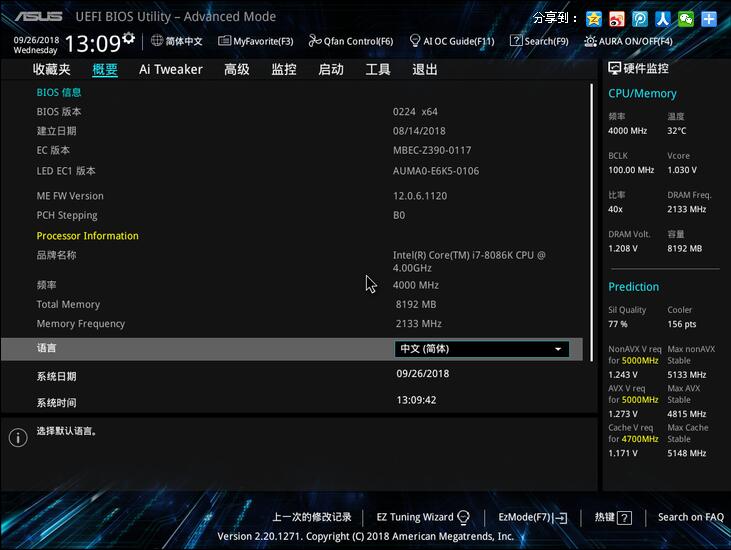Share to WeChat icon
The width and height of the screenshot is (731, 550).
pyautogui.click(x=686, y=19)
